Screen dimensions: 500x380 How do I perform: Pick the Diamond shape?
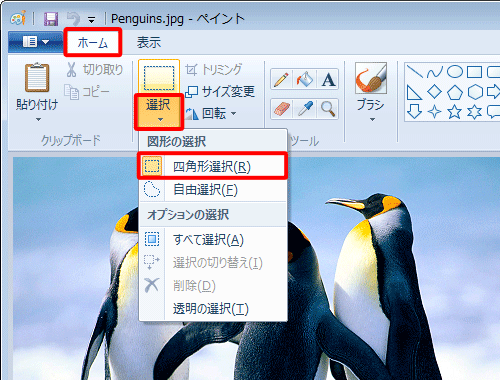[435, 92]
